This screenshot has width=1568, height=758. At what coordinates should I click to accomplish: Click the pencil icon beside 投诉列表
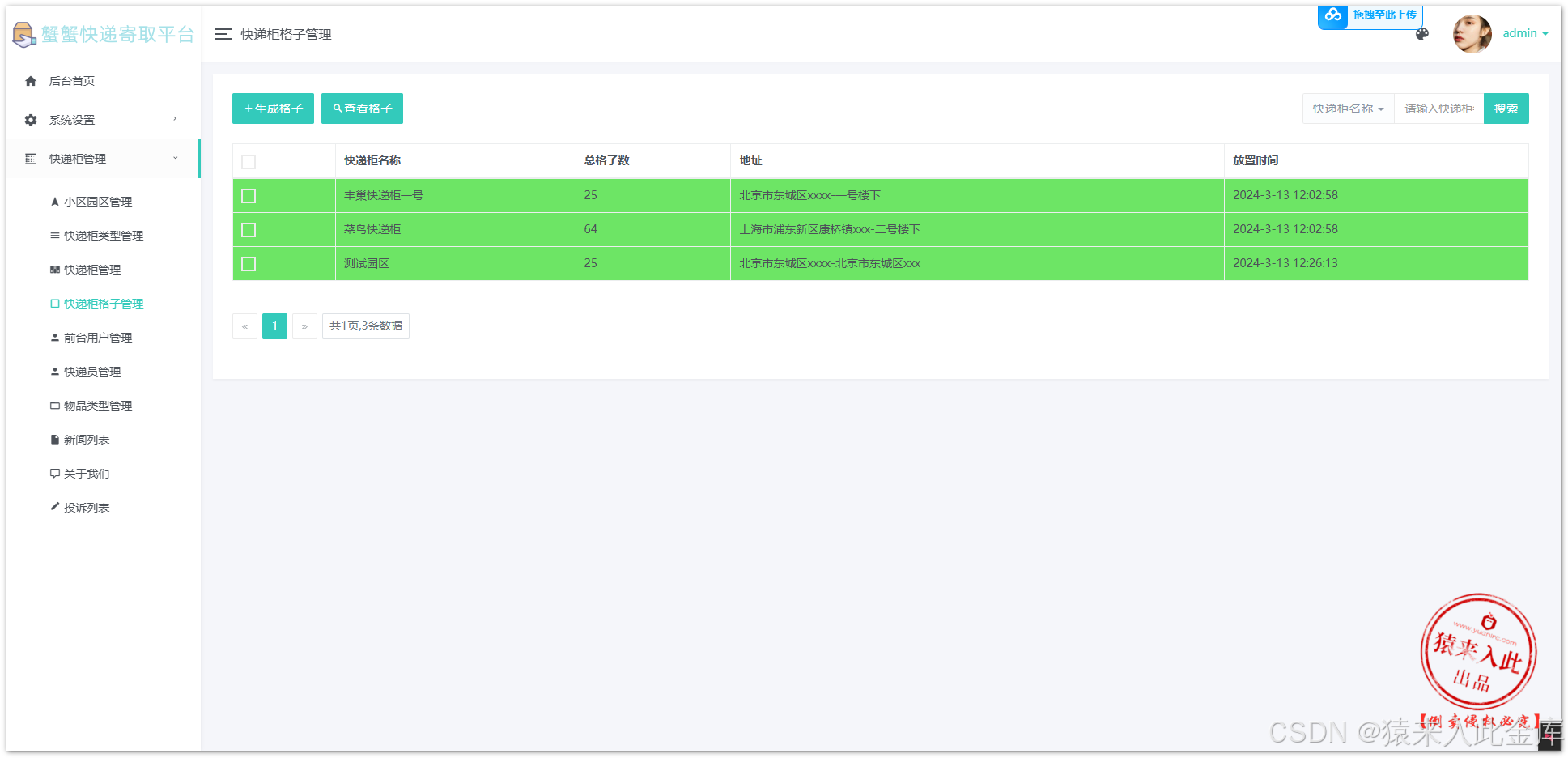click(55, 507)
